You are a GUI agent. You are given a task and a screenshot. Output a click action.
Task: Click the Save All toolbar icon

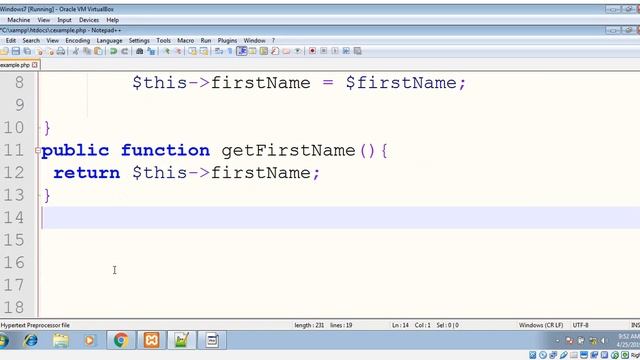[27, 51]
